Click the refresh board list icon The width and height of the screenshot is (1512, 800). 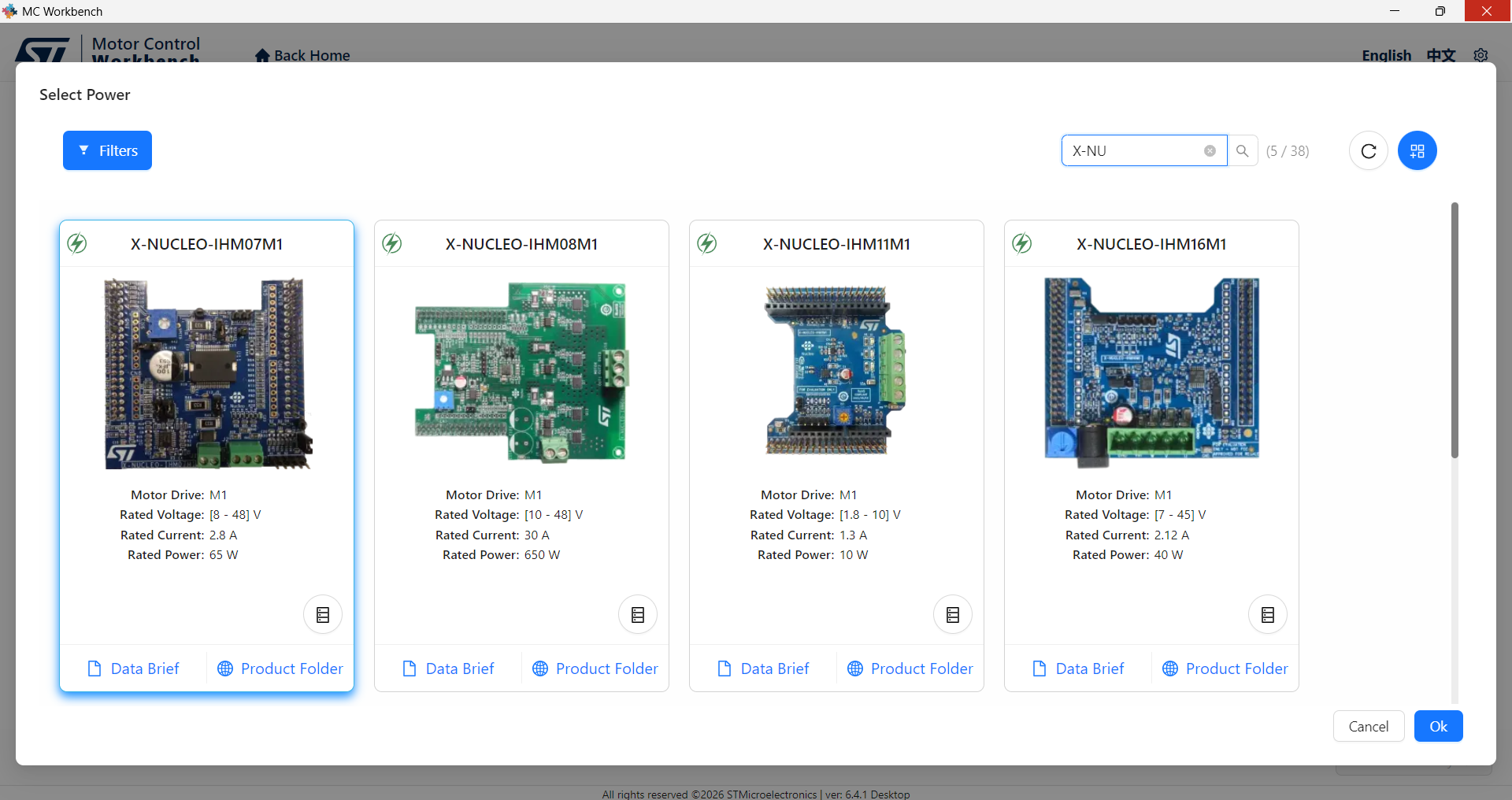(x=1369, y=150)
